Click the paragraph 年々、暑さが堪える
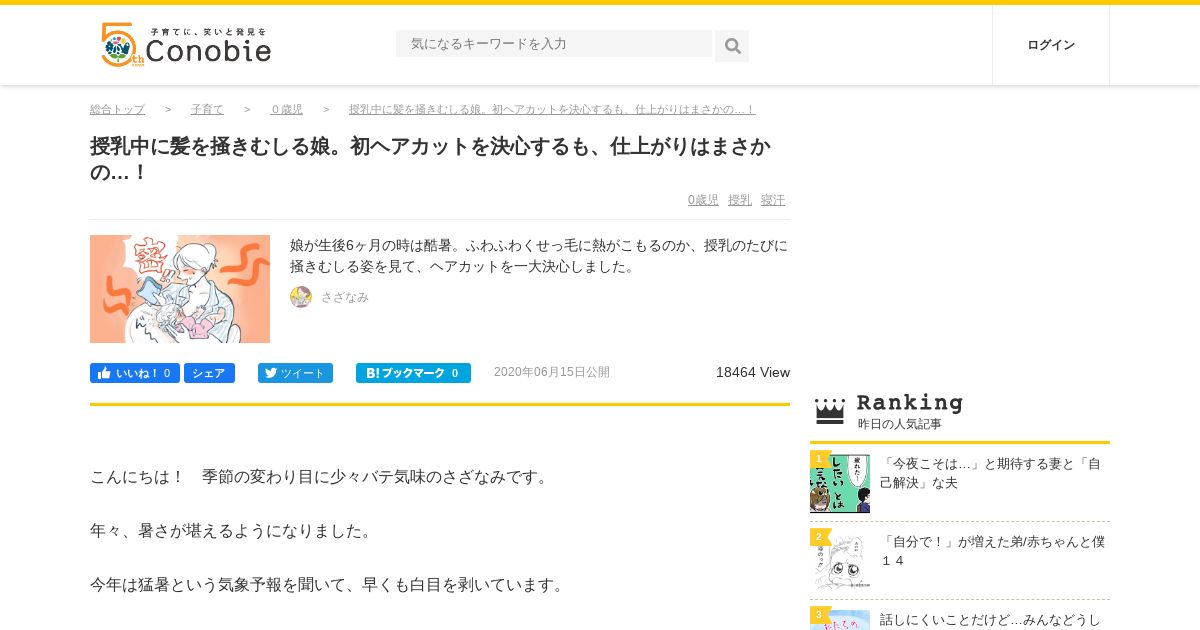This screenshot has height=630, width=1200. (x=233, y=531)
